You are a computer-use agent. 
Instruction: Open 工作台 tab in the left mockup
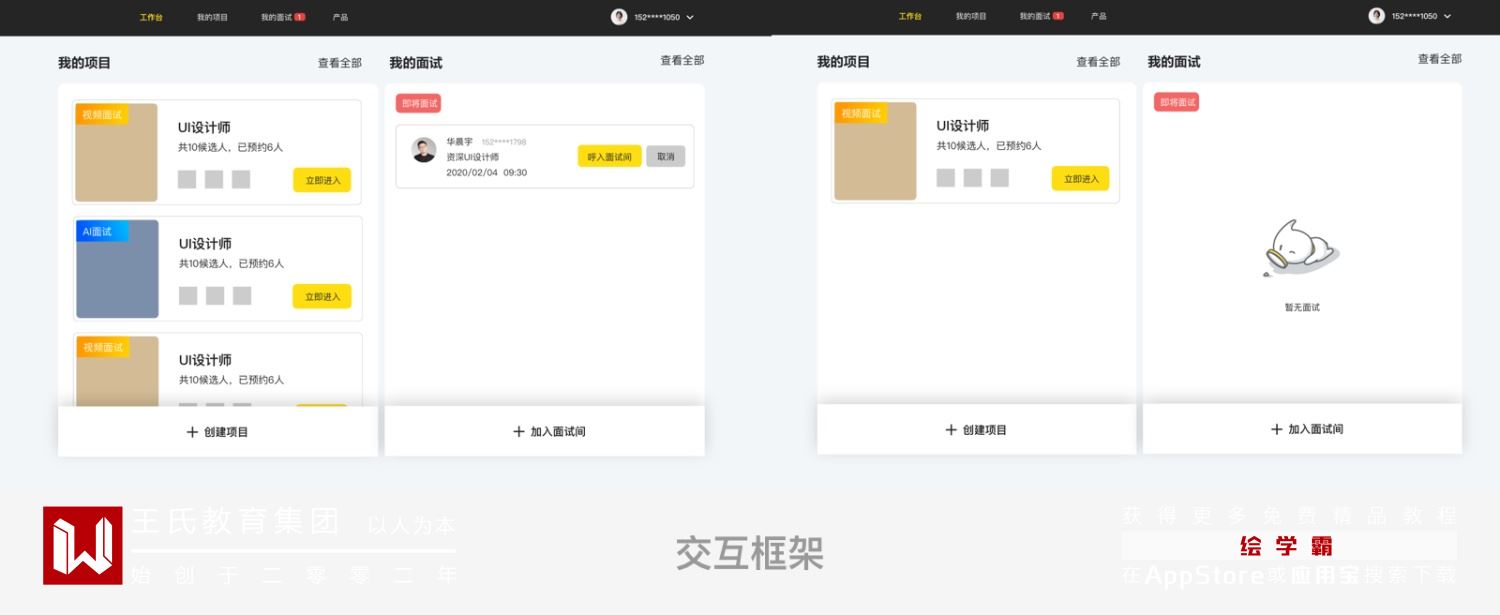coord(151,17)
